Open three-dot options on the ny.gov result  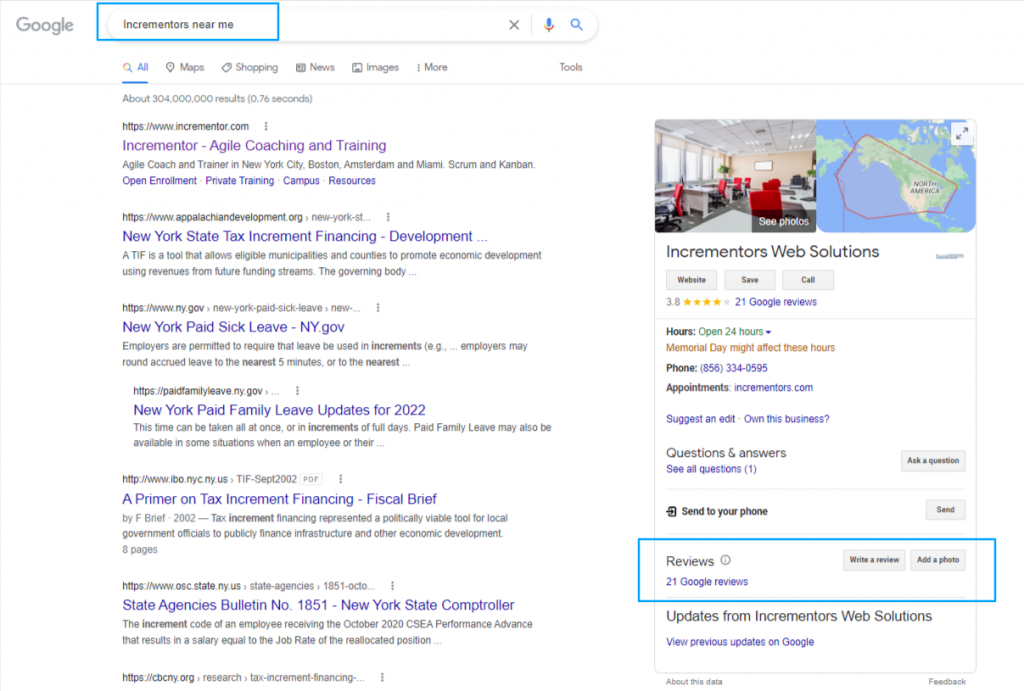pyautogui.click(x=377, y=307)
